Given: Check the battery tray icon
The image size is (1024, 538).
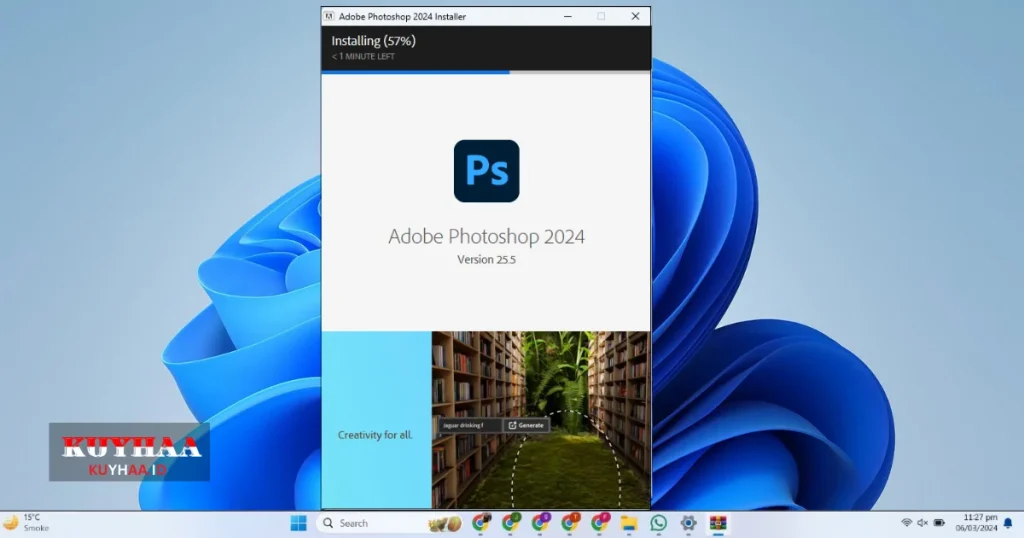Looking at the screenshot, I should (939, 523).
